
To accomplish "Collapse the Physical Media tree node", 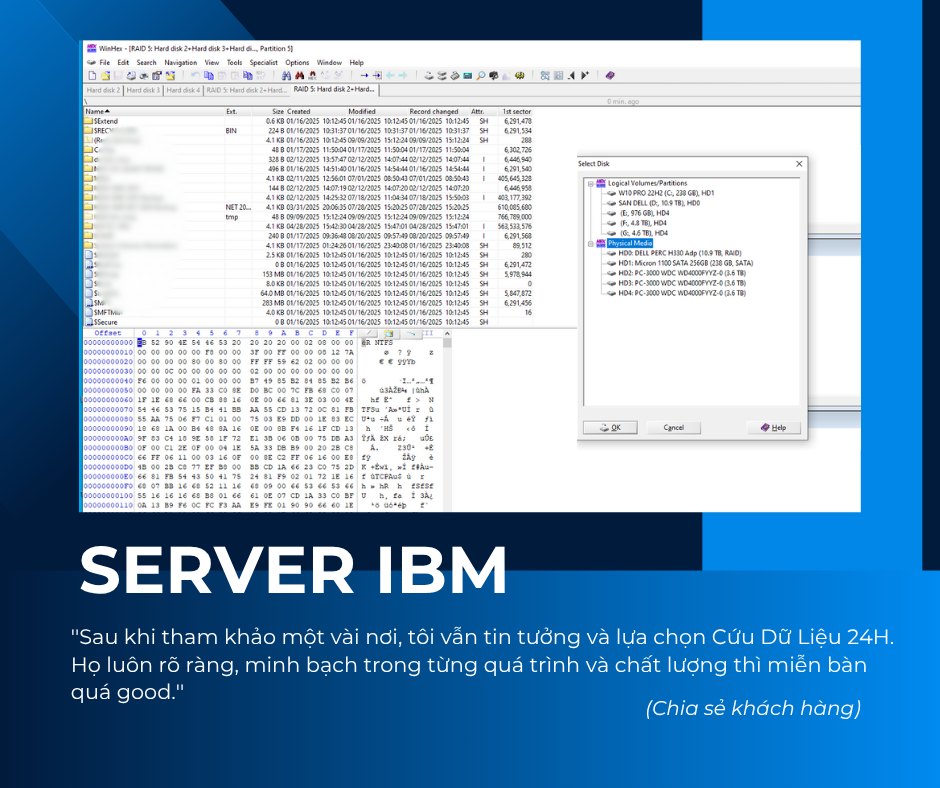I will click(590, 243).
